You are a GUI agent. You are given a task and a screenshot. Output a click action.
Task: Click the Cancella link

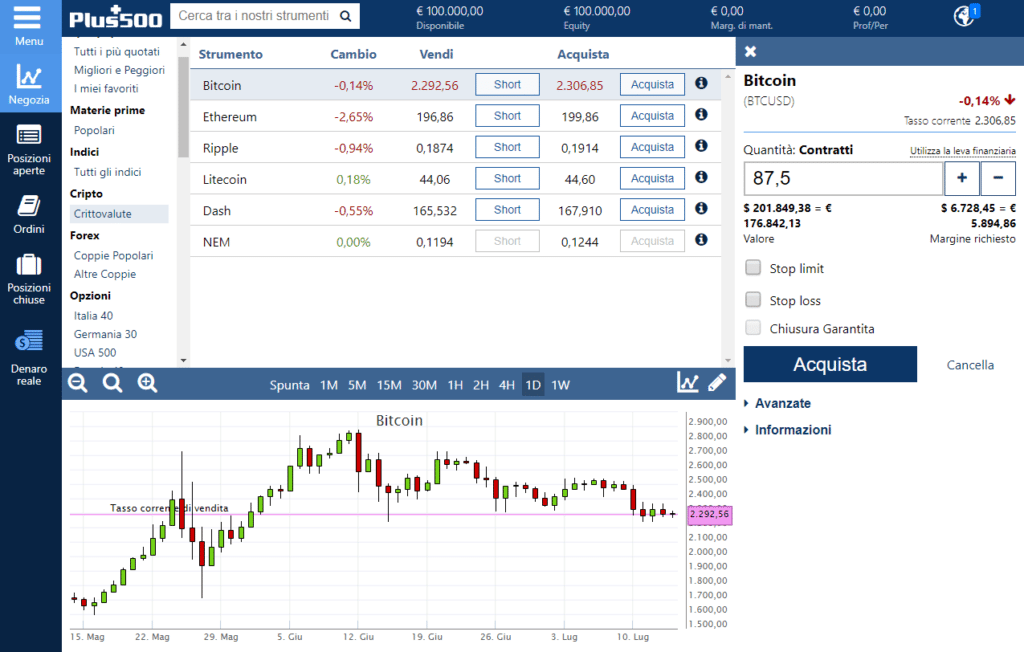970,365
